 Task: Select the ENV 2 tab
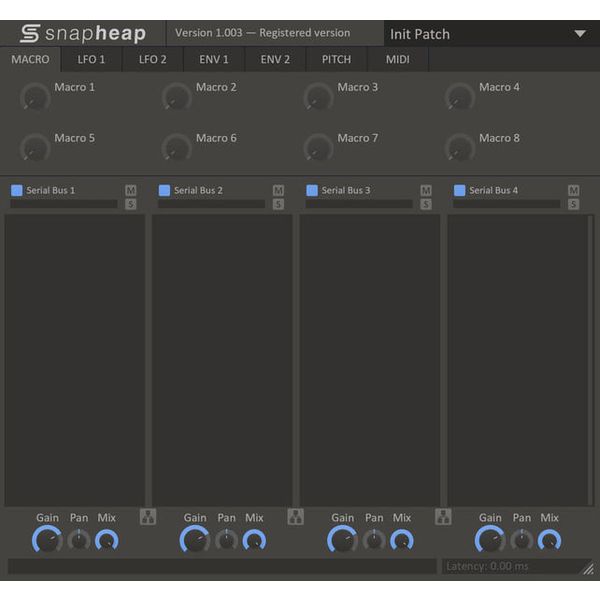pos(275,59)
